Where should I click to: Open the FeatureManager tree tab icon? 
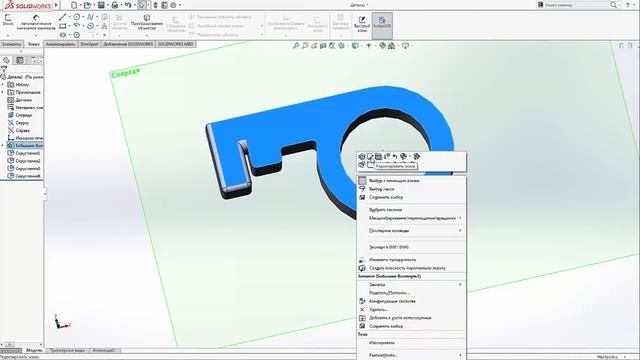point(6,60)
